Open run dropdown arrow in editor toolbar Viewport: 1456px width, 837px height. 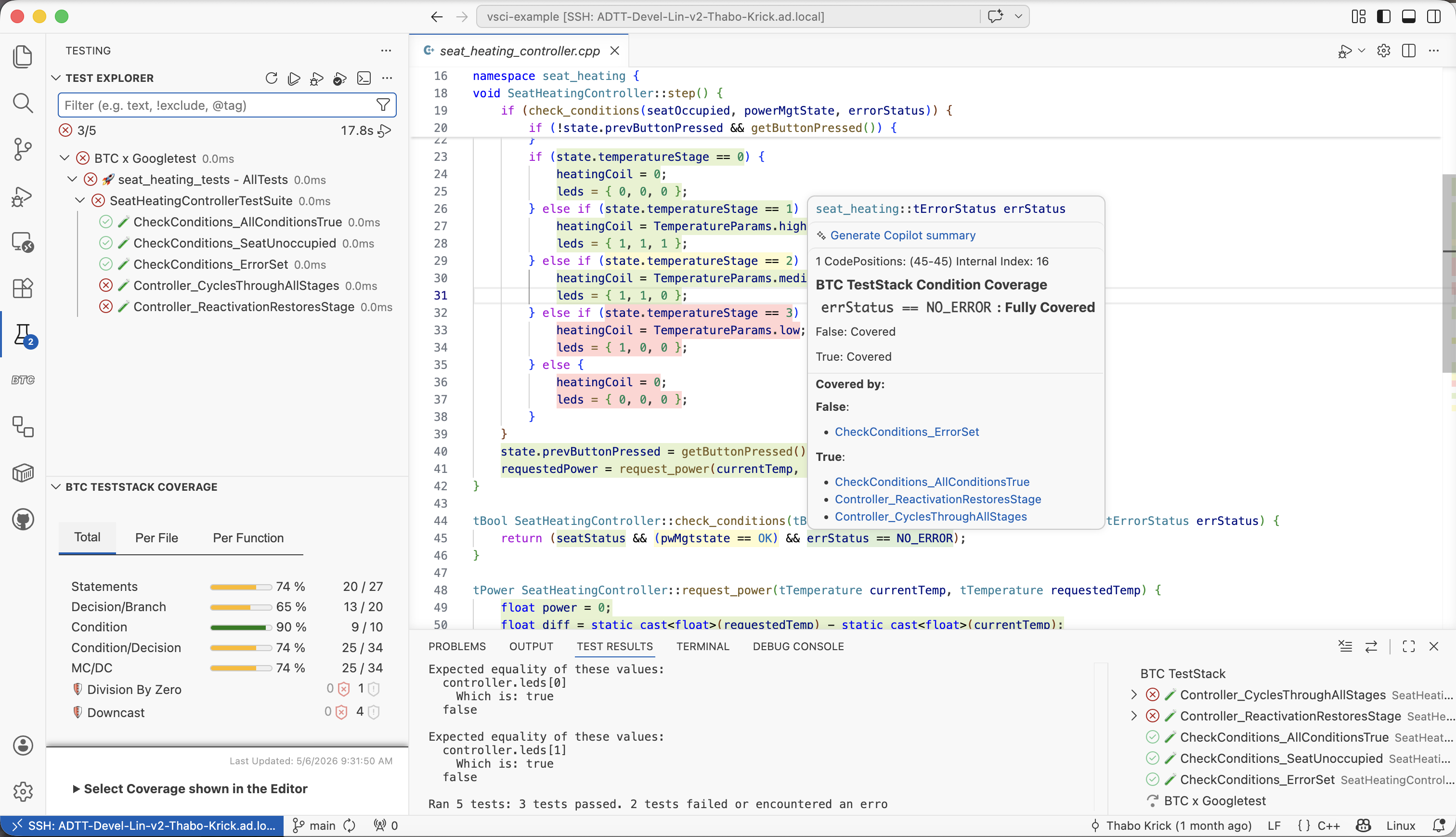pos(1361,51)
